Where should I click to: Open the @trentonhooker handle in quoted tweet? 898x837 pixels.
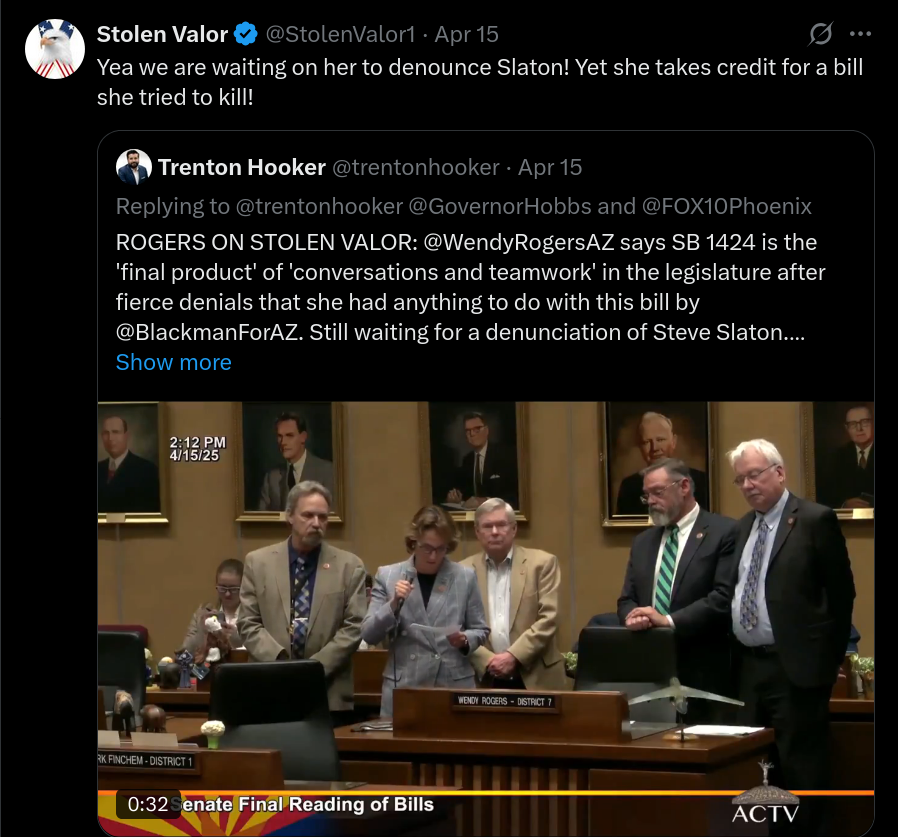point(416,167)
